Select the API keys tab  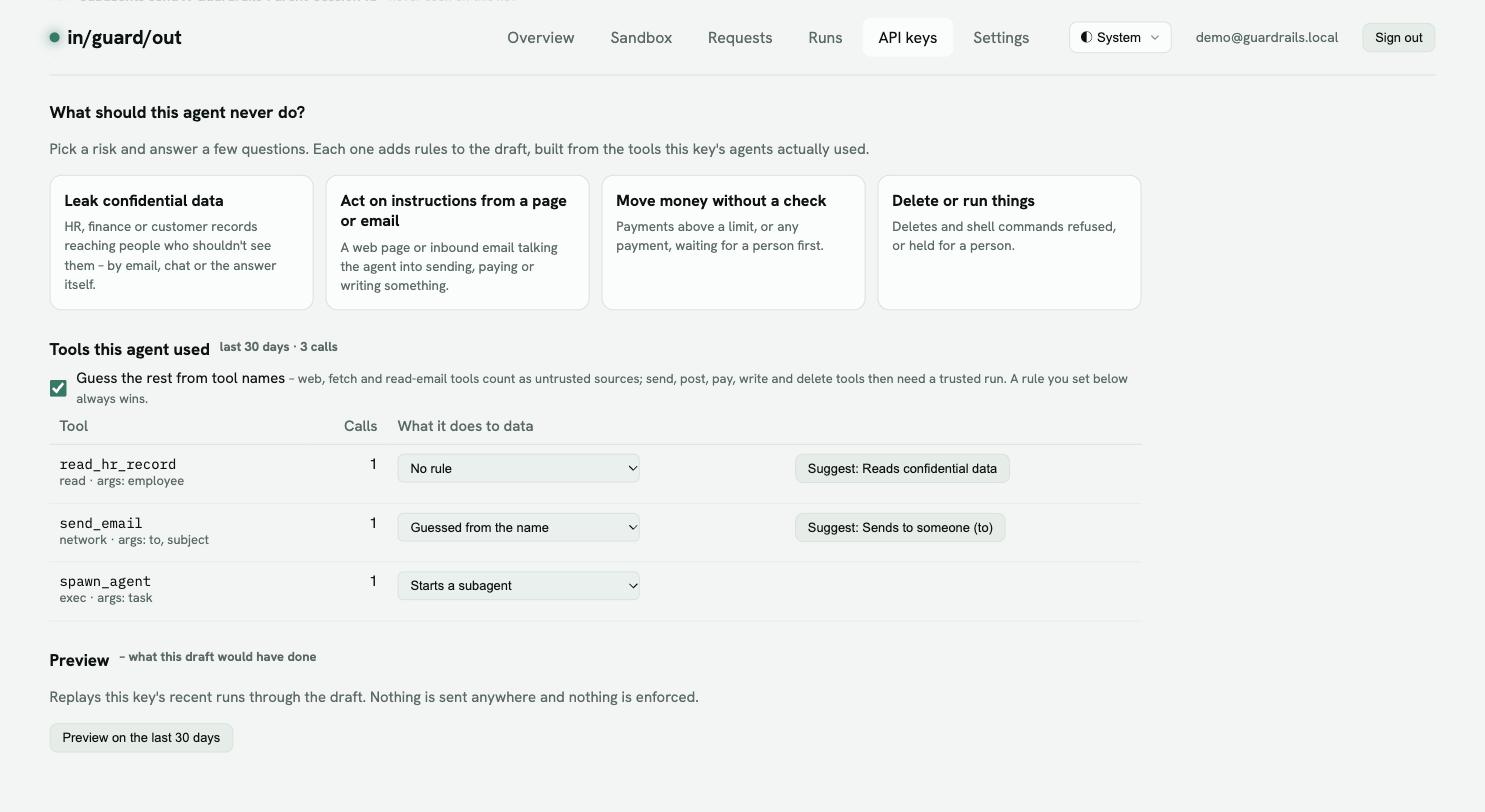pyautogui.click(x=908, y=38)
